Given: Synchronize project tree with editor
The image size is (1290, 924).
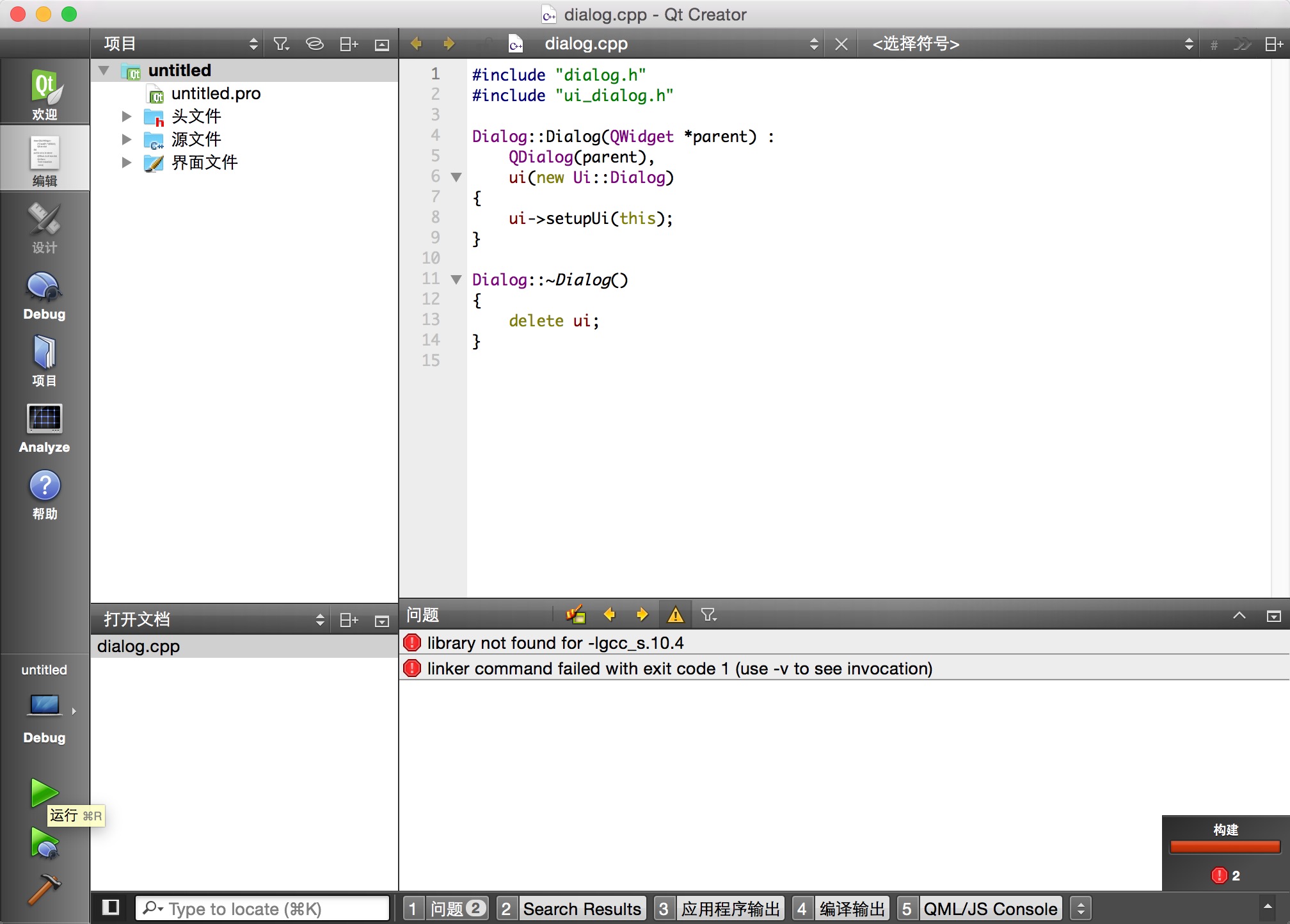Looking at the screenshot, I should coord(314,44).
